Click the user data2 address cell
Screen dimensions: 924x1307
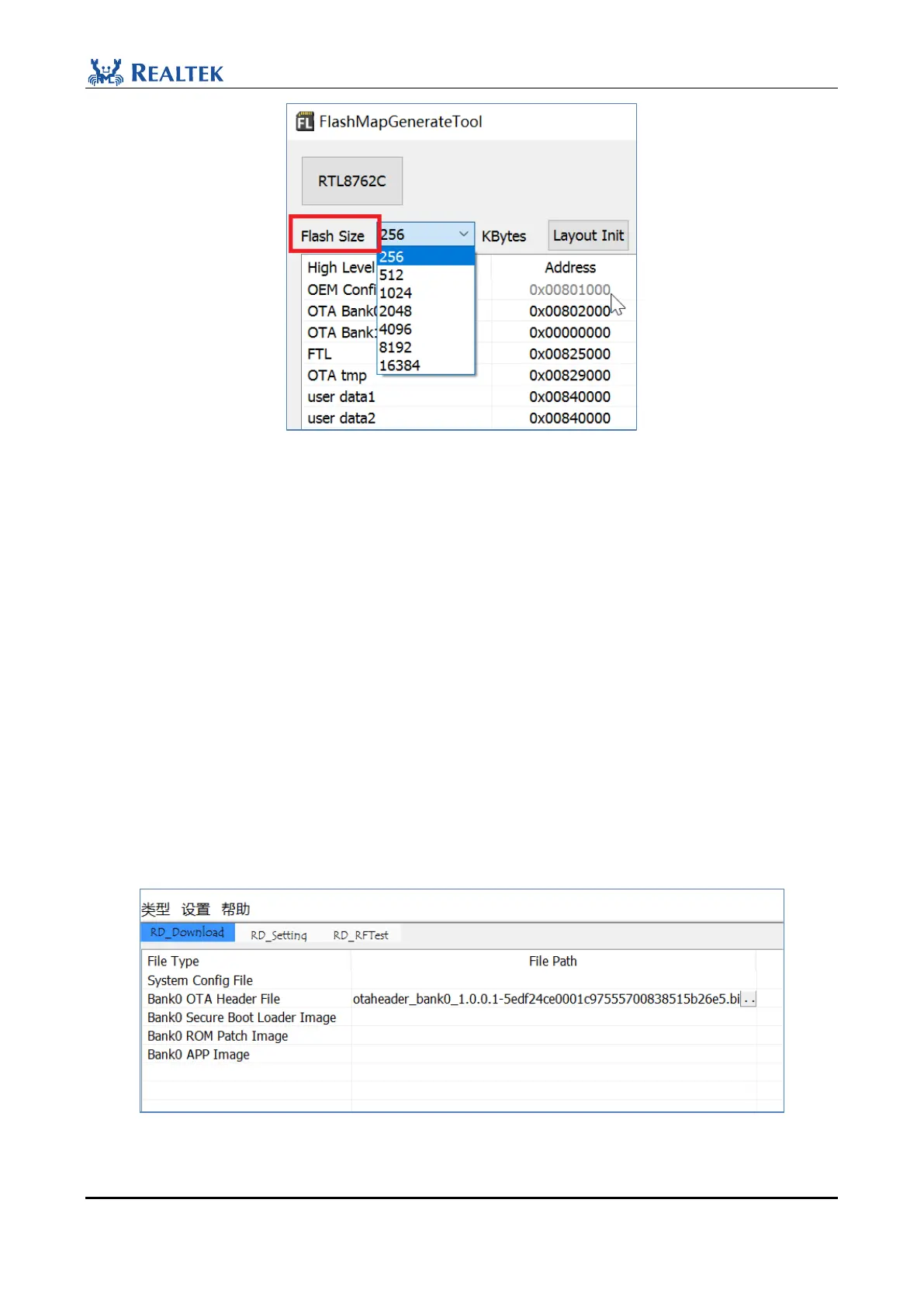tap(569, 418)
